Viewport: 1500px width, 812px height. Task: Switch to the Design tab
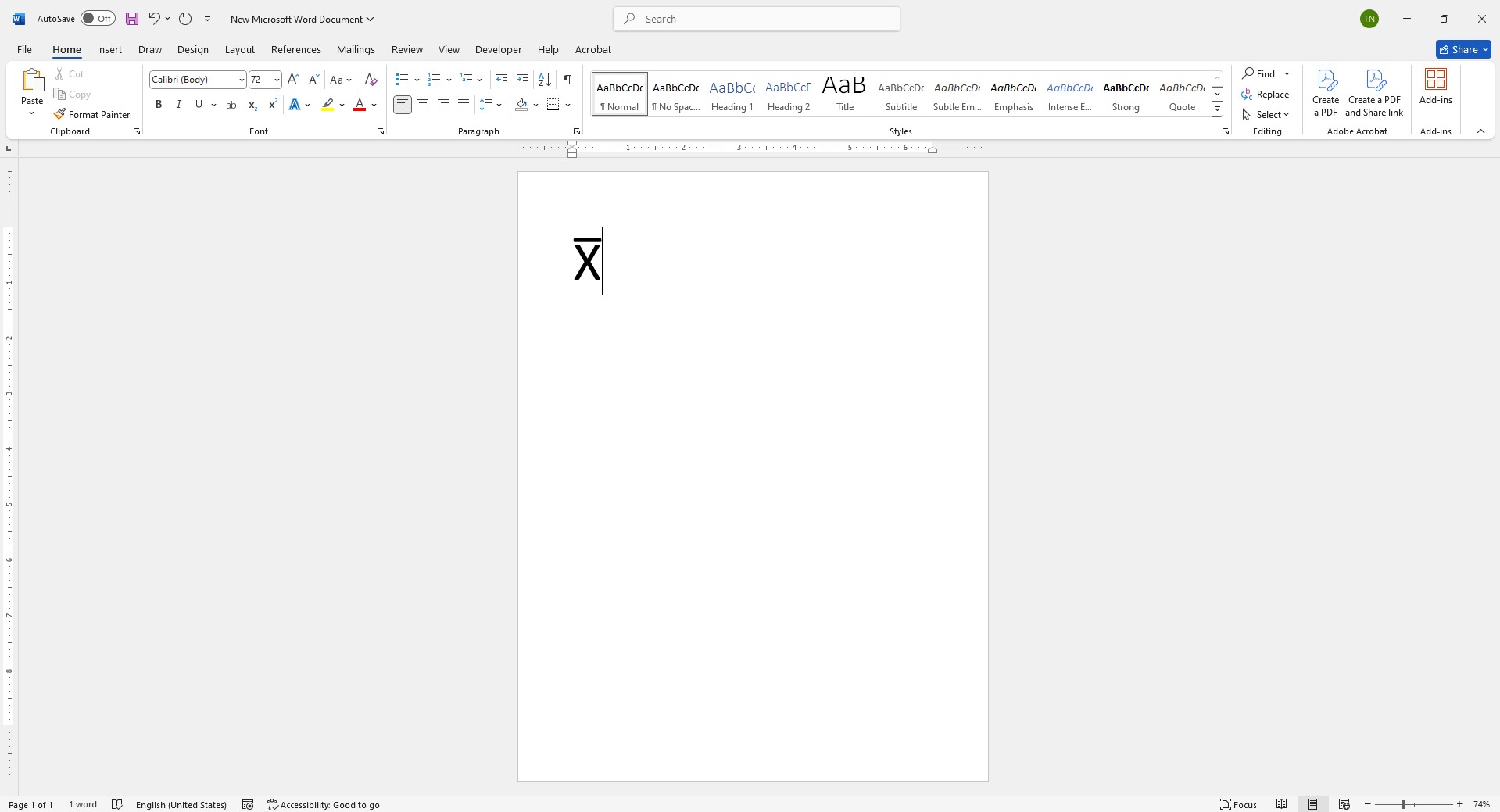(x=192, y=49)
